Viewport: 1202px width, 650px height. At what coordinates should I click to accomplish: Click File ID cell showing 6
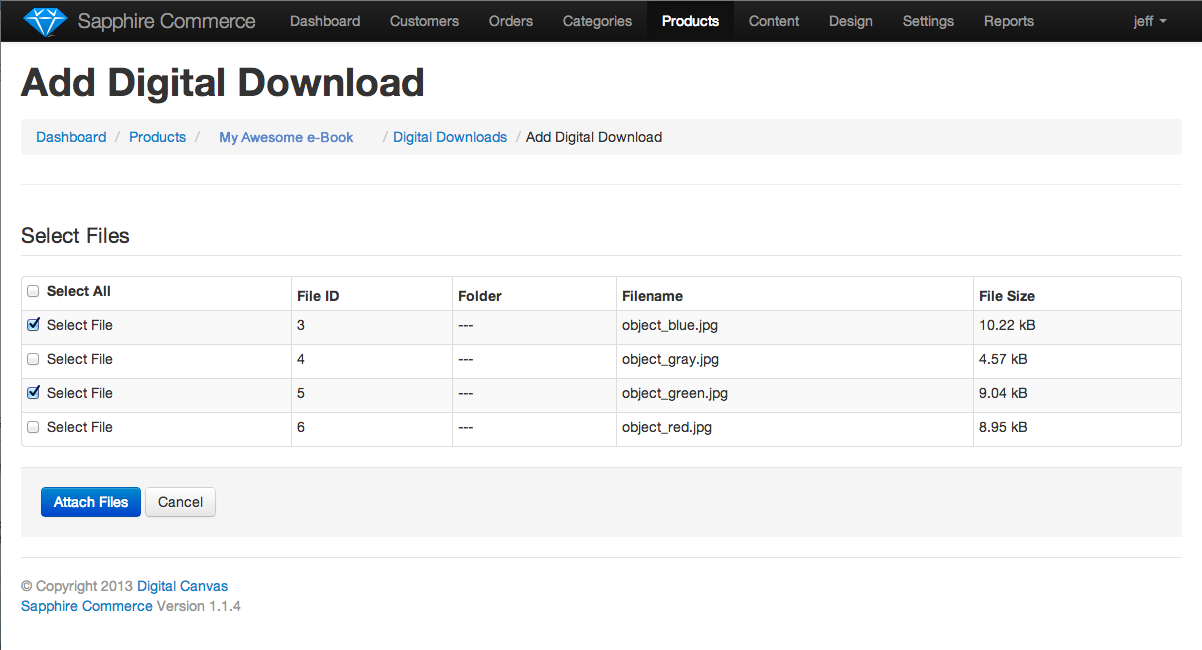372,427
